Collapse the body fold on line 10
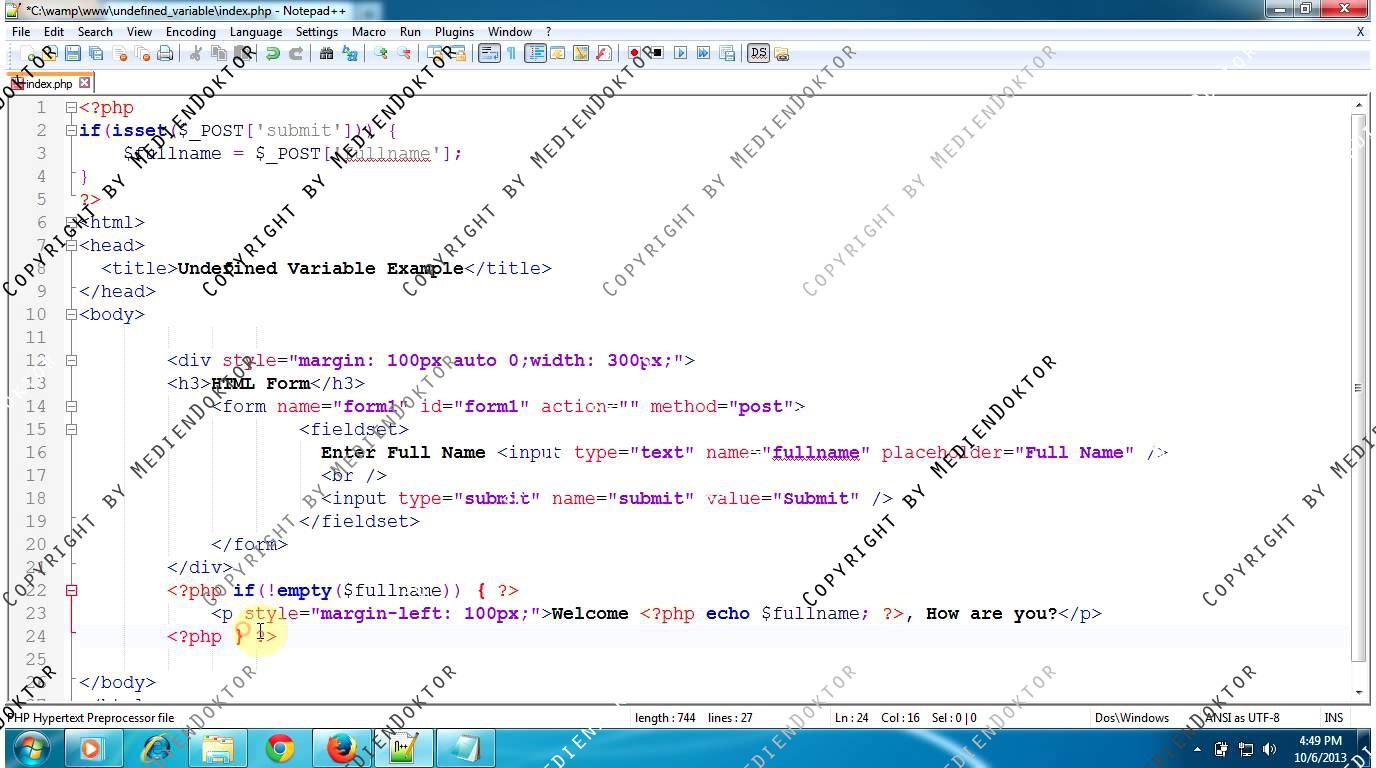 pyautogui.click(x=71, y=314)
